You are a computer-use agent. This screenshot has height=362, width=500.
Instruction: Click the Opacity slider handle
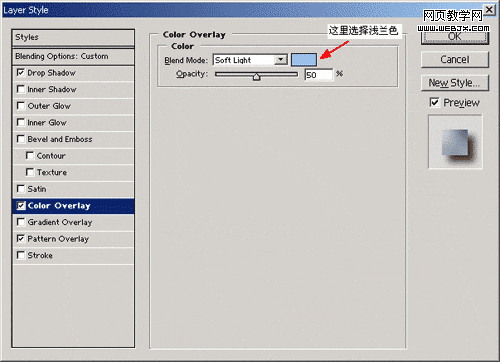click(x=256, y=77)
